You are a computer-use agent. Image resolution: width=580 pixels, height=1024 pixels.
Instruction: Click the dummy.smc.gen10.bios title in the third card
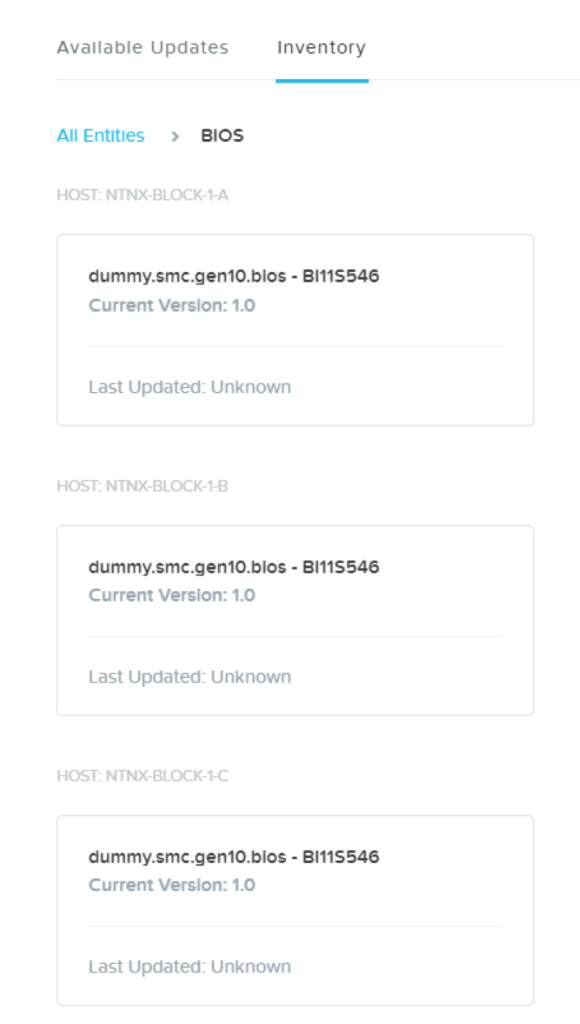coord(231,855)
